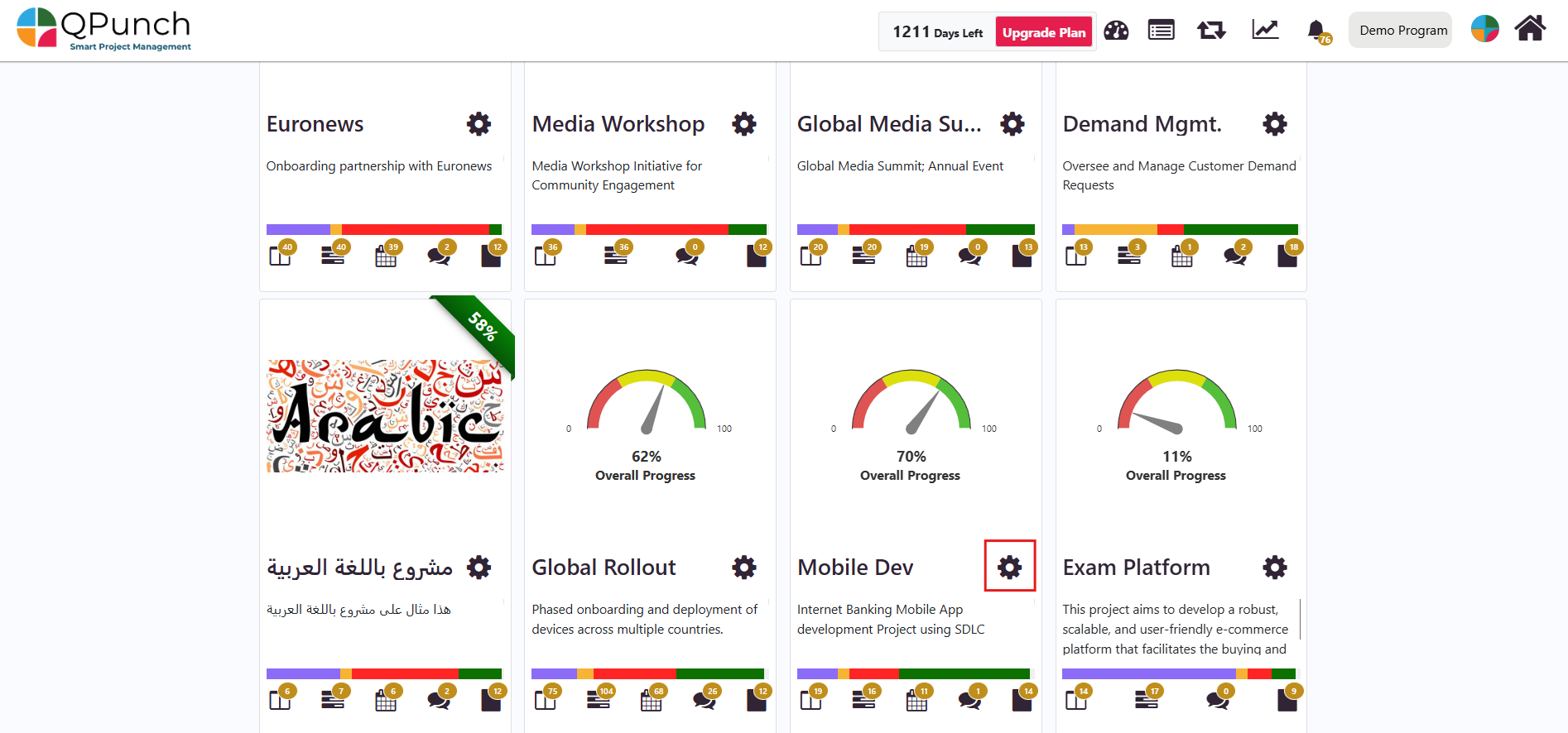Click the notification bell icon
Screen dimensions: 1568x733
1316,31
